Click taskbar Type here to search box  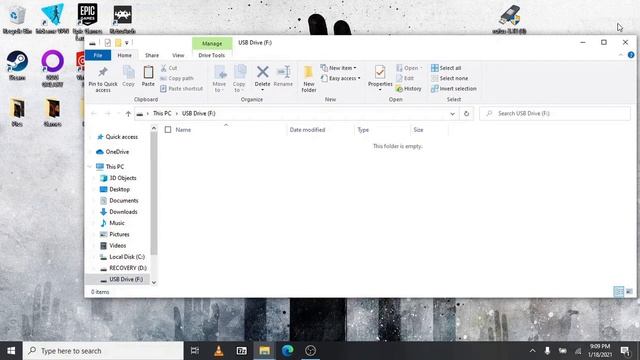tap(103, 351)
